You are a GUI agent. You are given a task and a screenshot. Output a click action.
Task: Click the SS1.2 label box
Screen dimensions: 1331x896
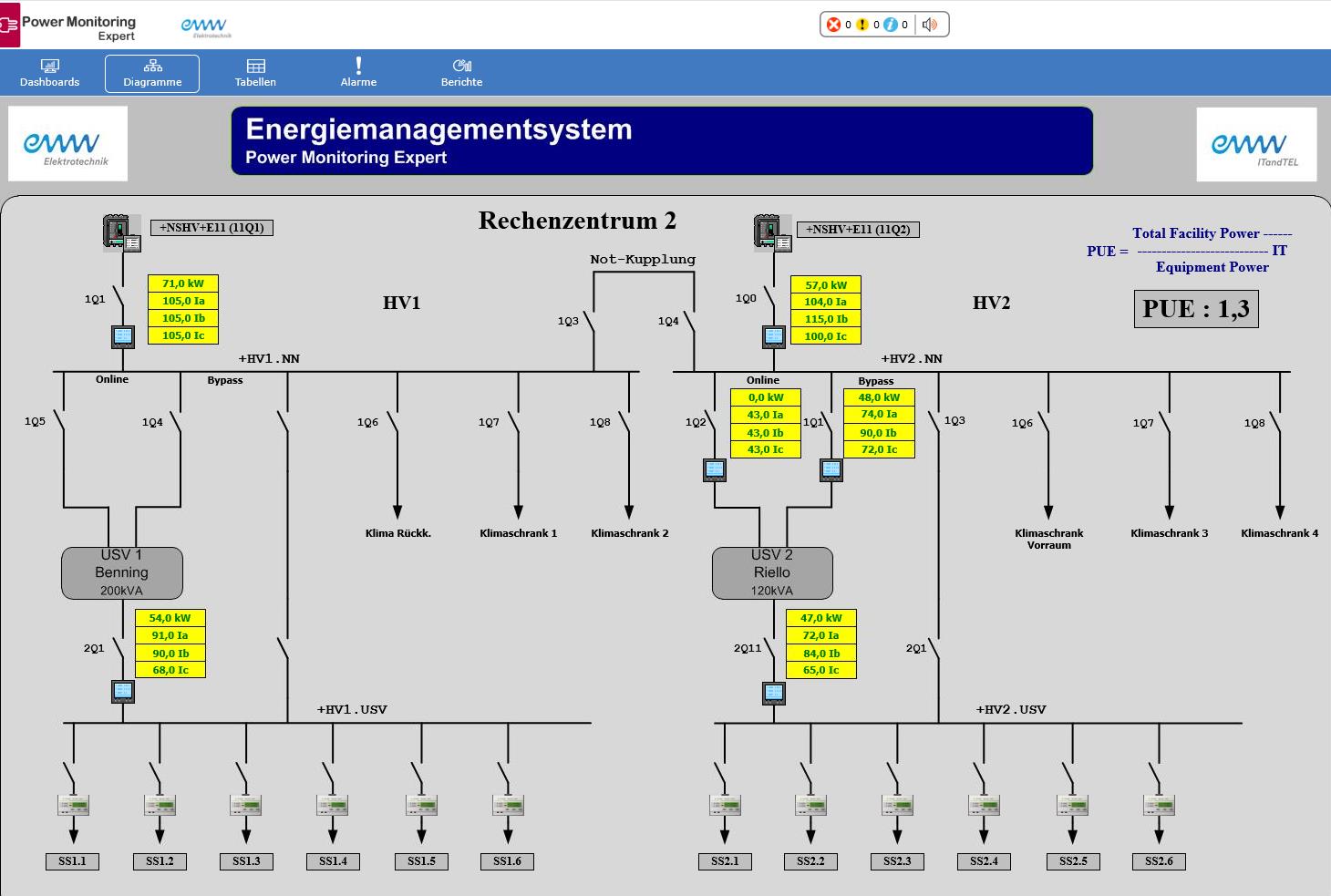tap(160, 861)
